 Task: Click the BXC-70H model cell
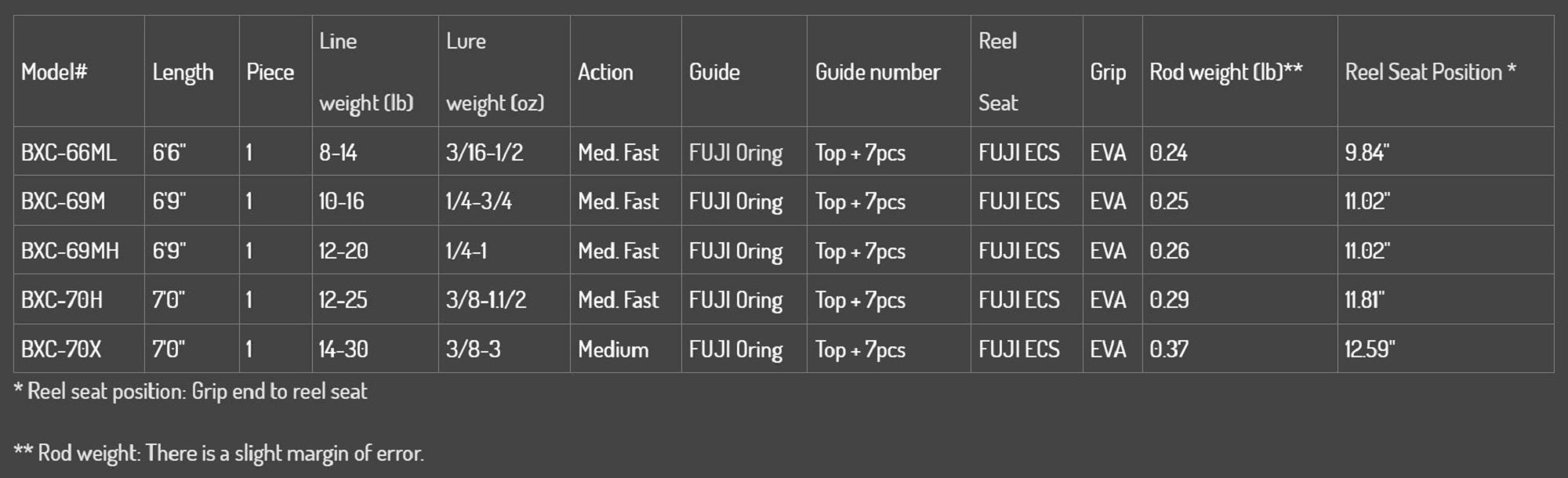(62, 300)
